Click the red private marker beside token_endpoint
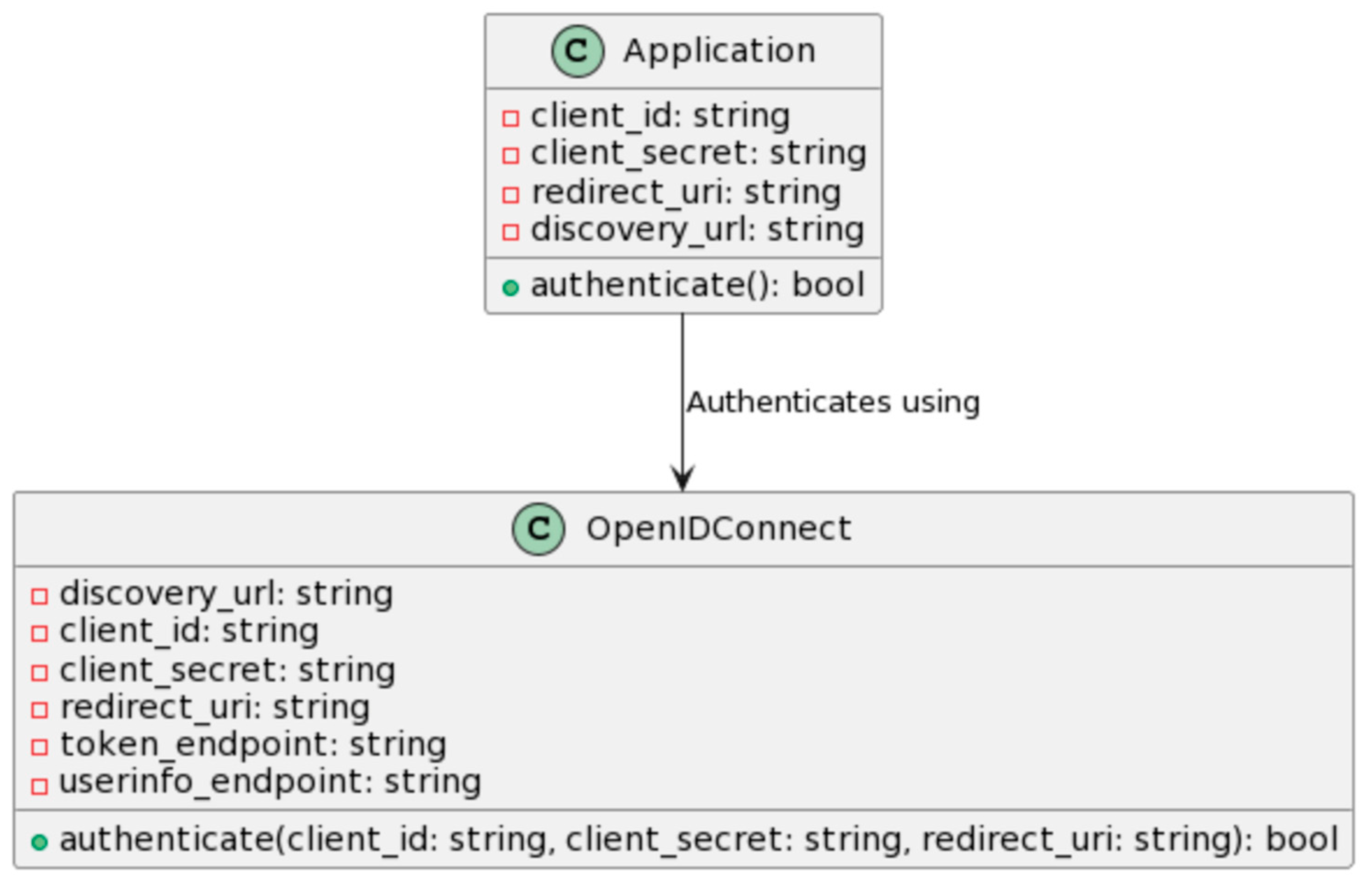Screen dimensions: 1372x884 (40, 747)
